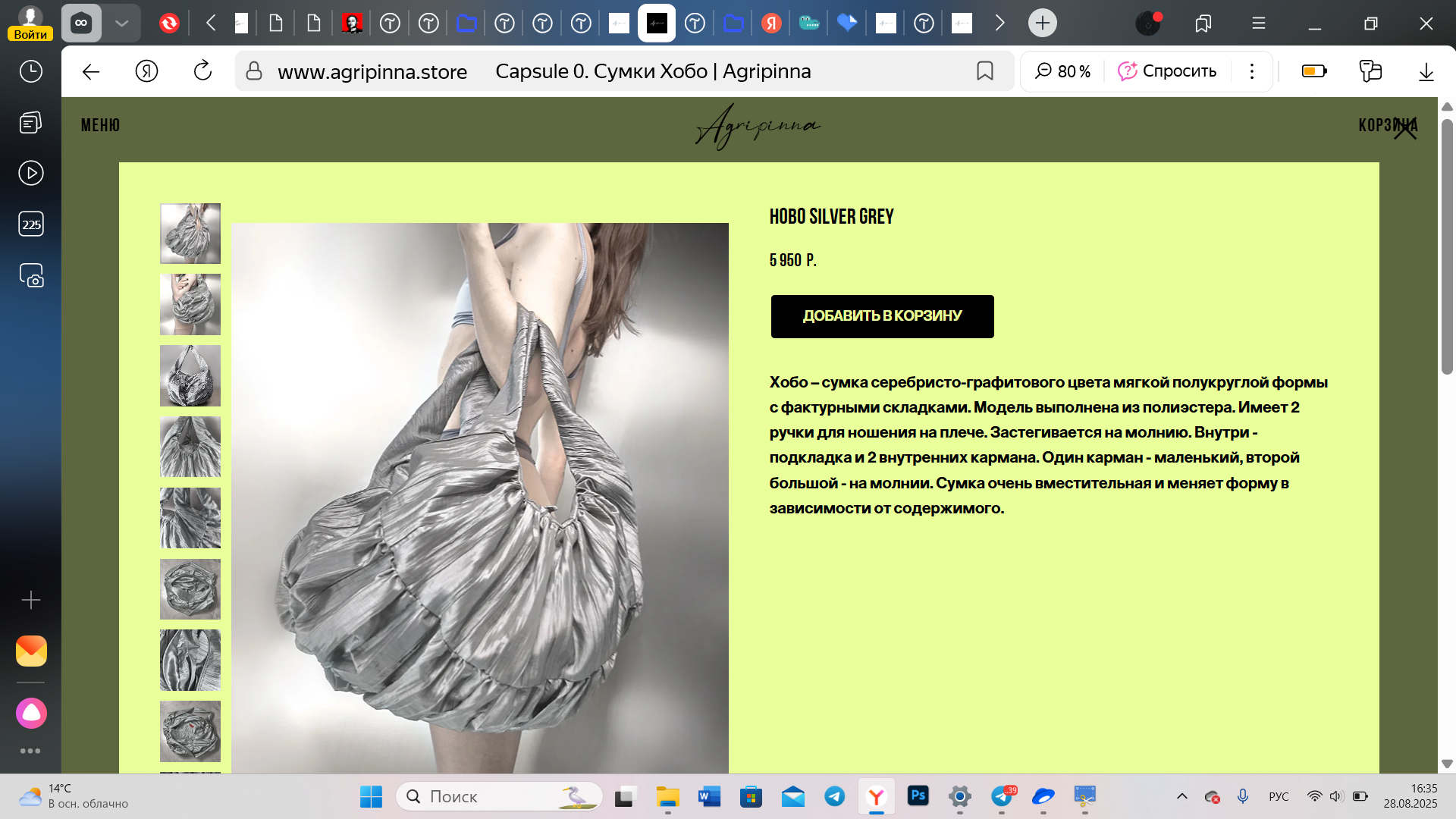Launch the Alice assistant sidebar icon

pyautogui.click(x=31, y=713)
